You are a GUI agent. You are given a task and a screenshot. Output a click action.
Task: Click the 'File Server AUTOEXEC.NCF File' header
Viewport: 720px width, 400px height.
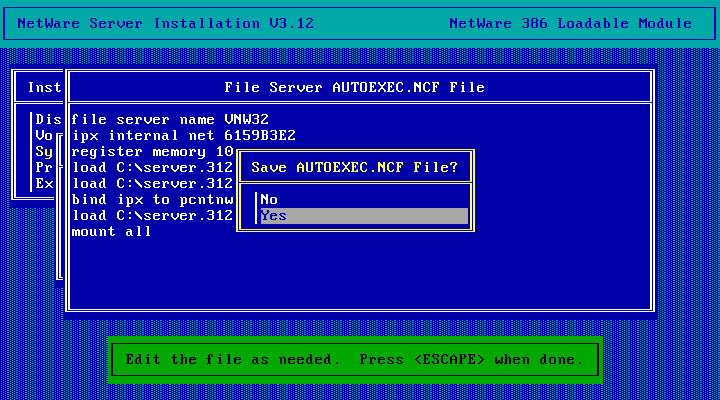(x=354, y=87)
